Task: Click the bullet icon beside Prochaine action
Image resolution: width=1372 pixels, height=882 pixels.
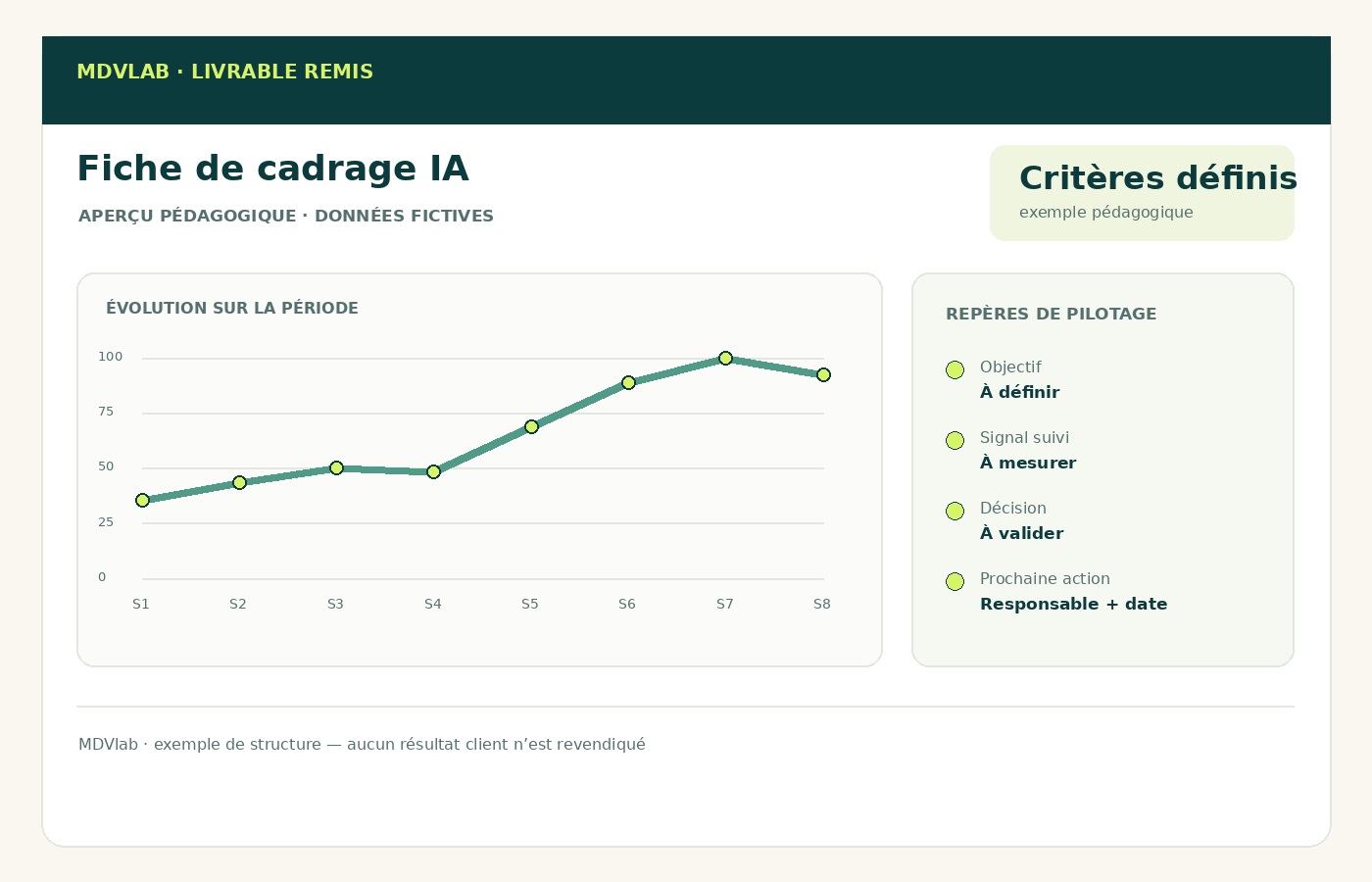Action: click(x=955, y=581)
